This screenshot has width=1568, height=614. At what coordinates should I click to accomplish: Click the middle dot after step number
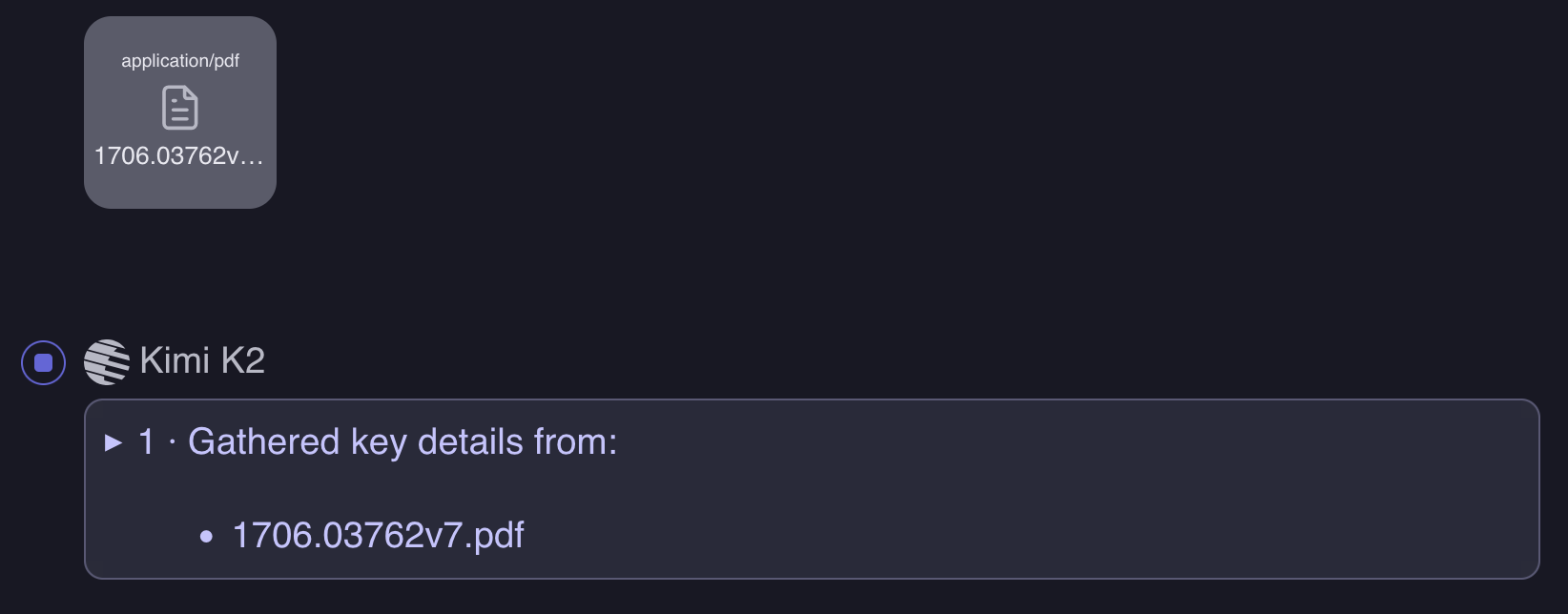172,443
